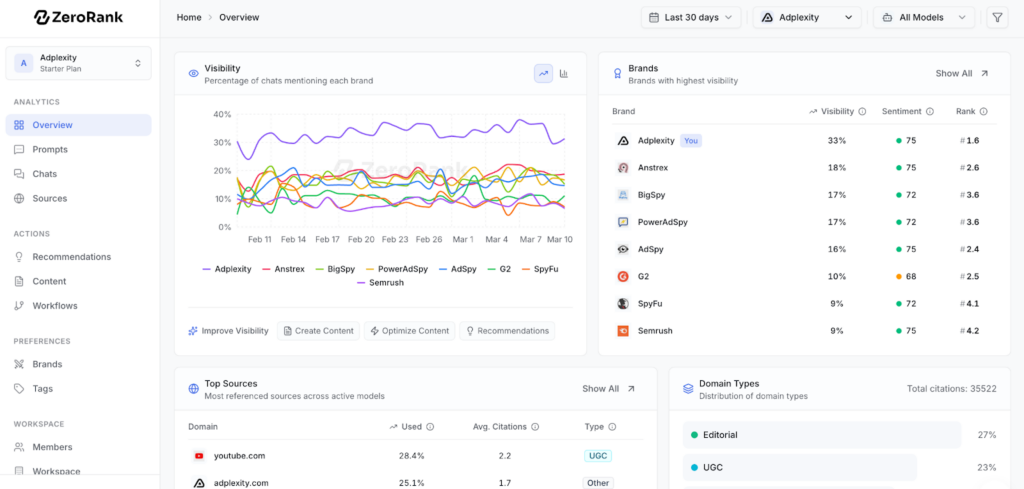Click the G2 brand logo icon
1024x489 pixels.
click(622, 276)
